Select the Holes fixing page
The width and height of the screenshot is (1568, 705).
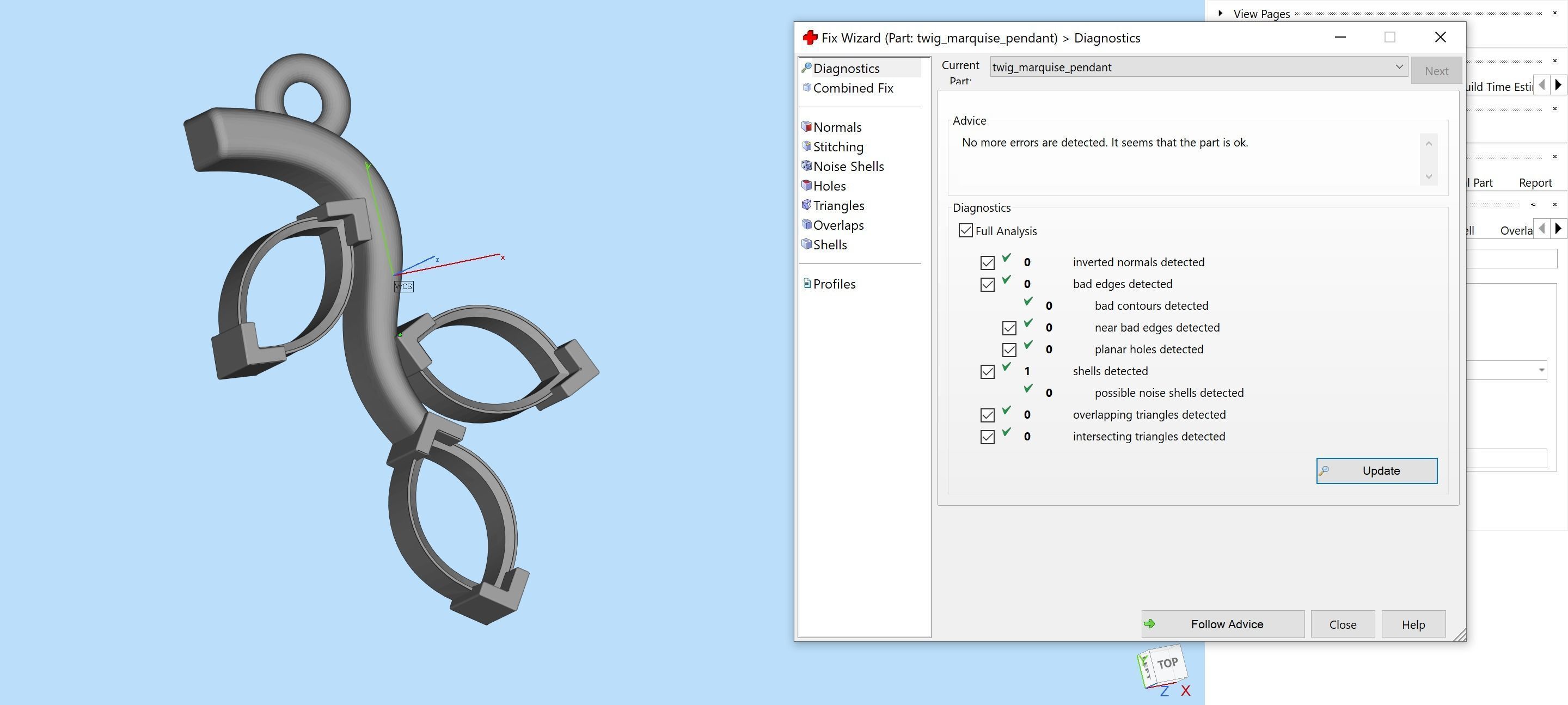(829, 186)
